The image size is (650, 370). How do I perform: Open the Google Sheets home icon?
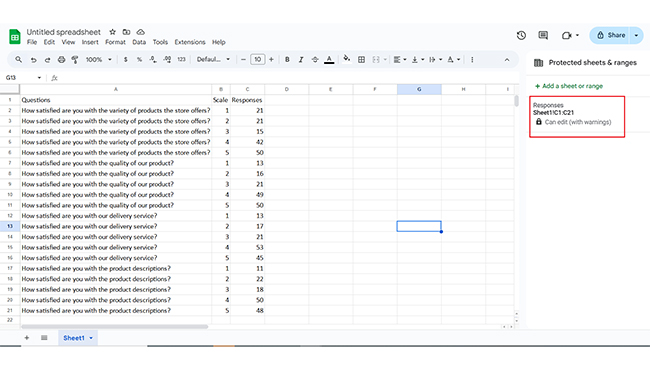[15, 37]
